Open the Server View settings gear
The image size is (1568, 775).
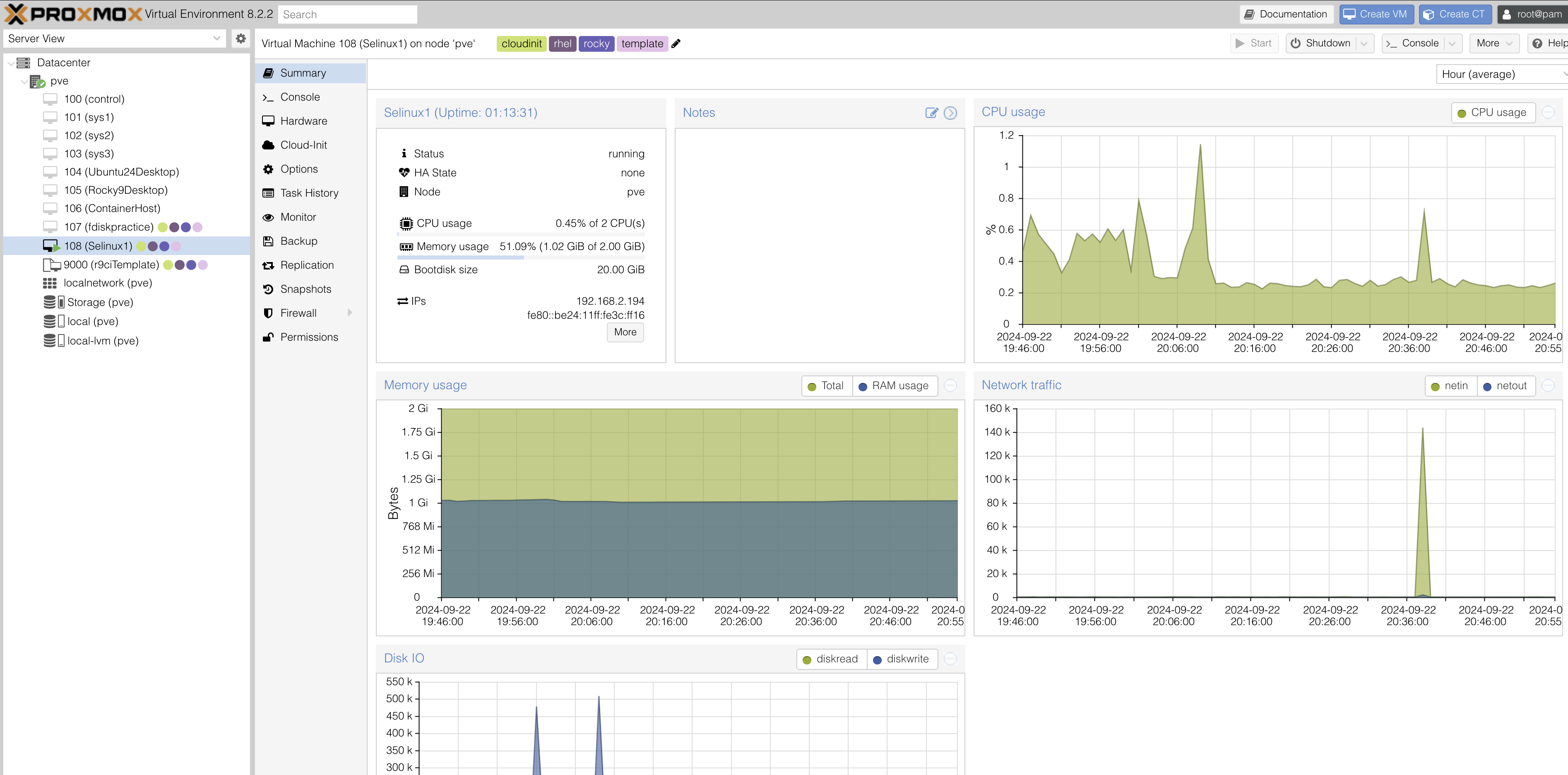coord(240,39)
